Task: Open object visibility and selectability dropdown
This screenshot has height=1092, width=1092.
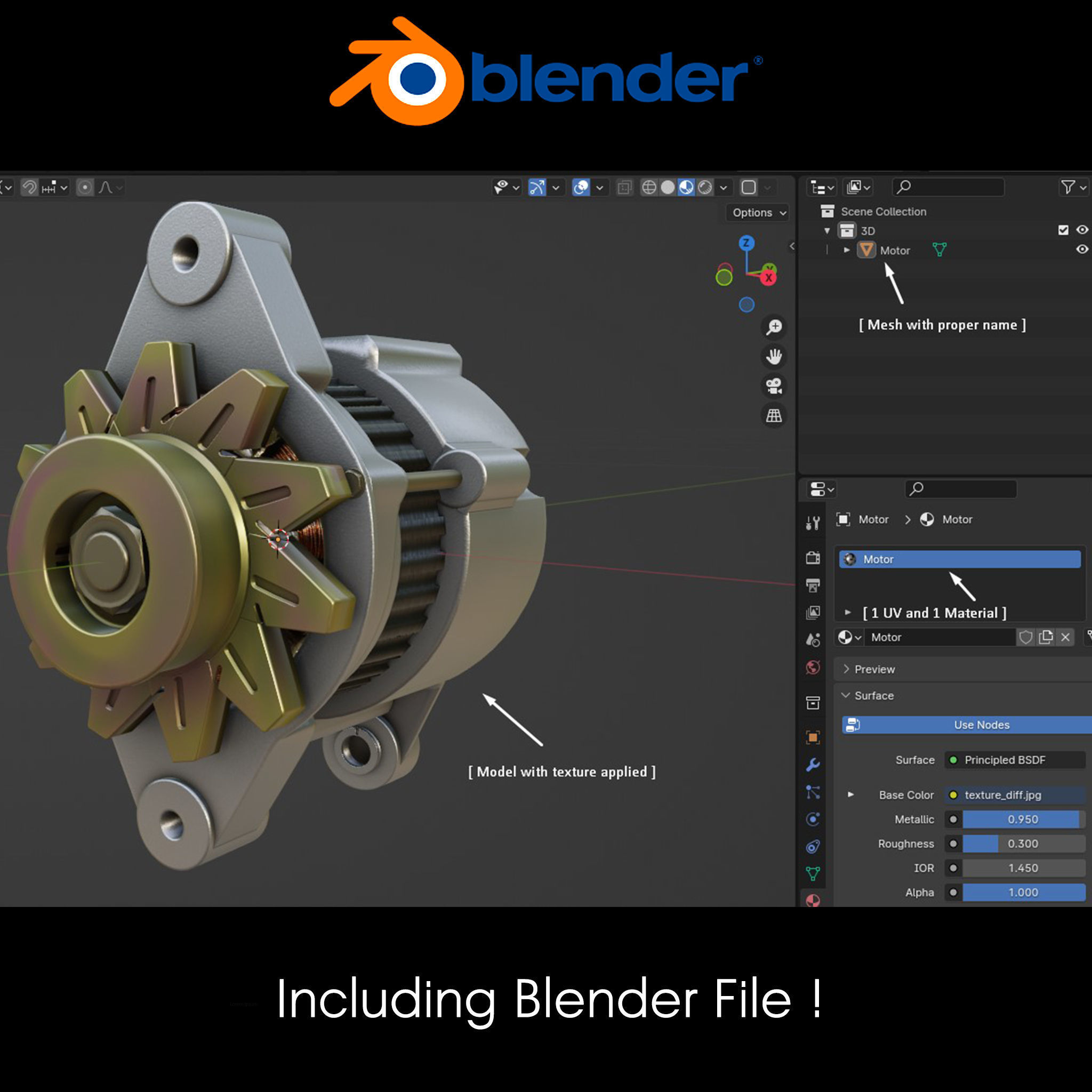Action: tap(507, 187)
